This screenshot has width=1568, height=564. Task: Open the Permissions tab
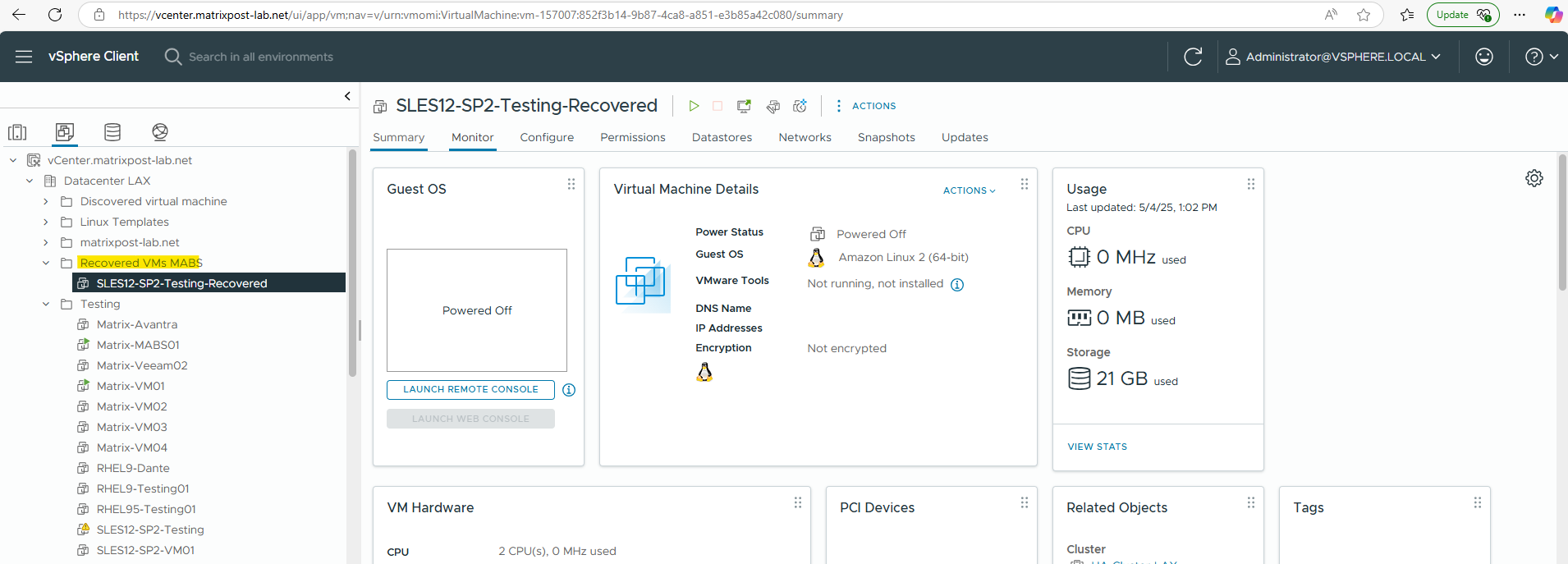[633, 137]
